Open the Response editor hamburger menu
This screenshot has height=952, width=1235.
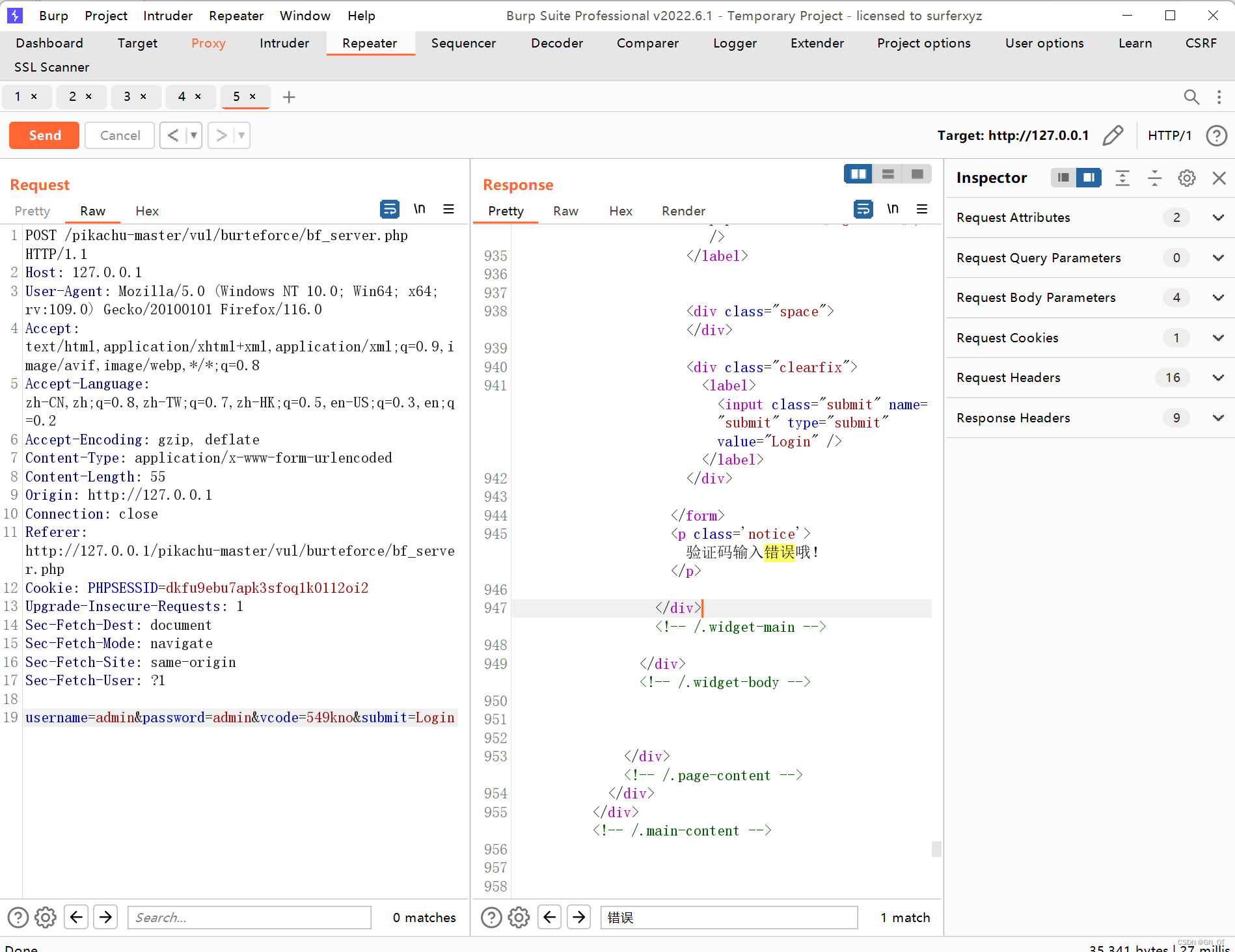(x=921, y=209)
